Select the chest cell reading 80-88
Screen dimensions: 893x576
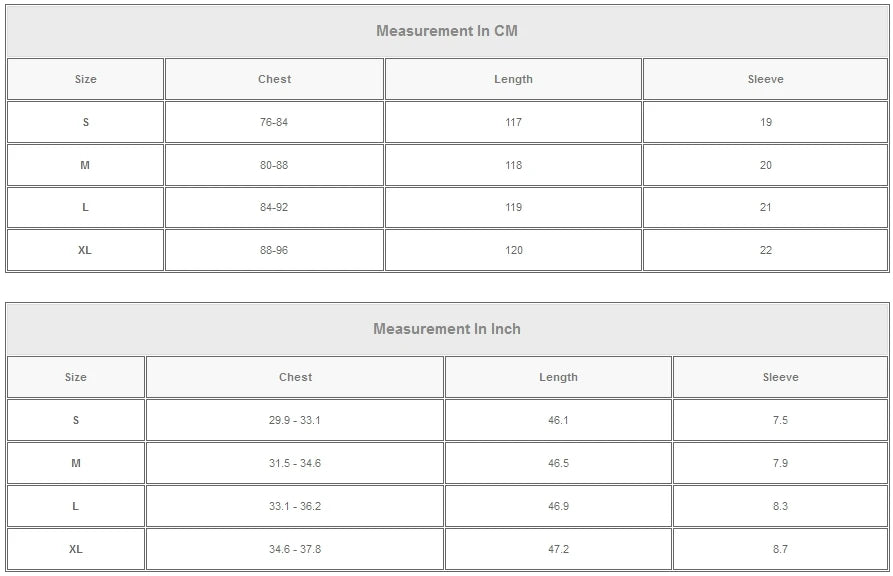(x=274, y=165)
